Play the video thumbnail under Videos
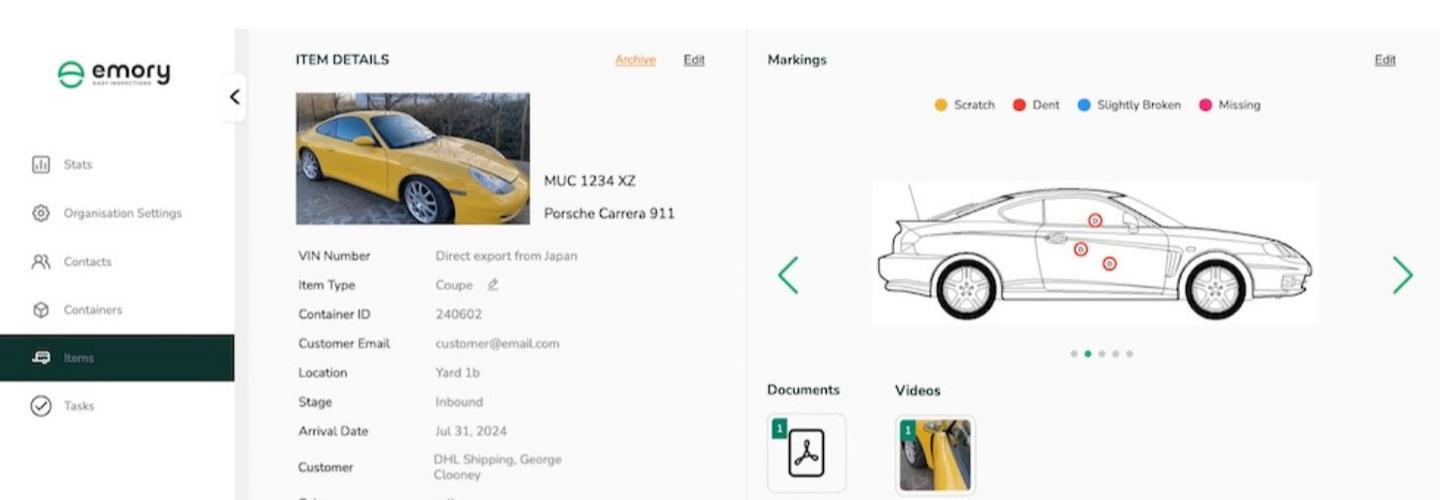1440x500 pixels. click(x=935, y=455)
